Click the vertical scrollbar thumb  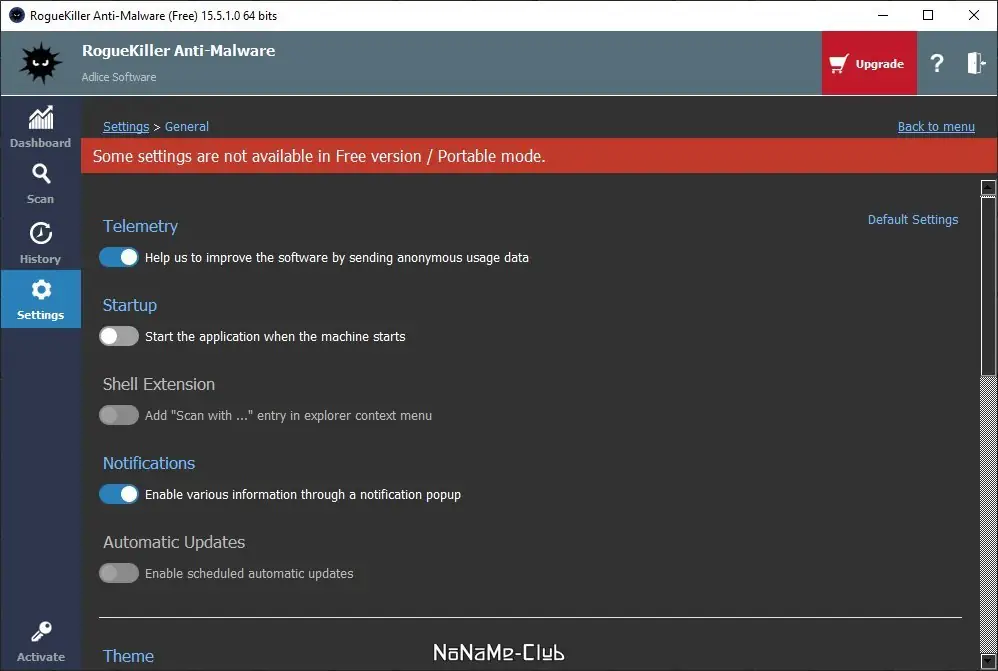988,286
